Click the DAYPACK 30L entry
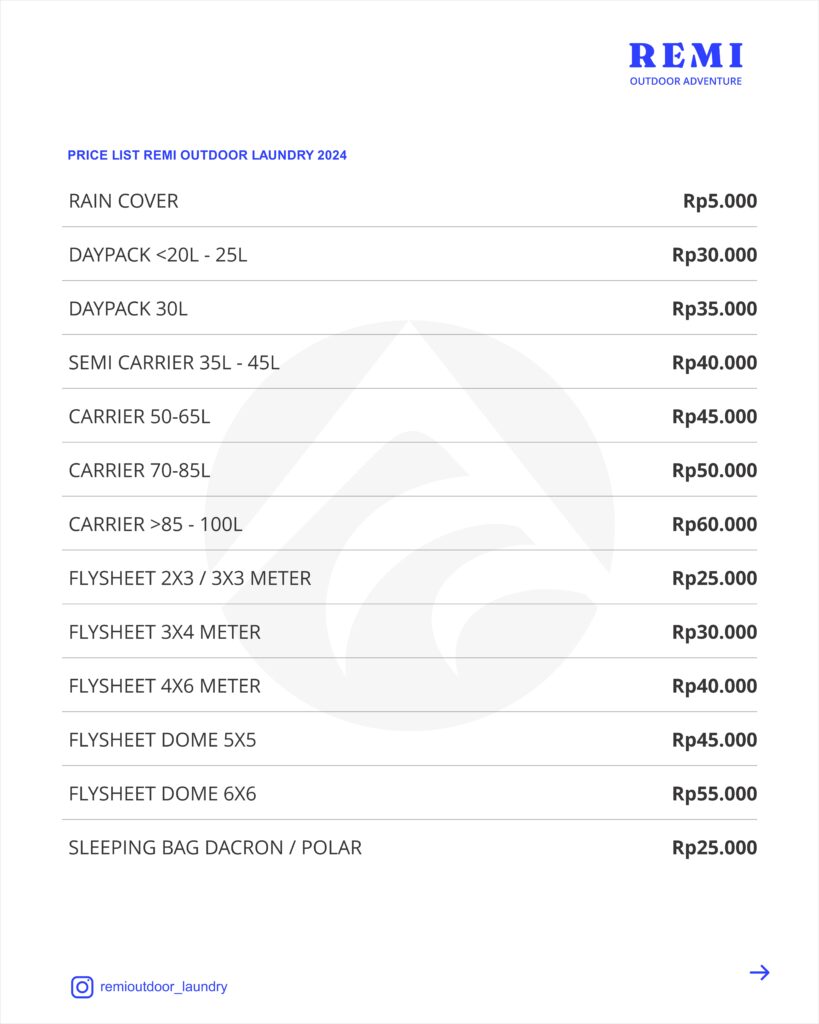819x1024 pixels. (x=410, y=308)
